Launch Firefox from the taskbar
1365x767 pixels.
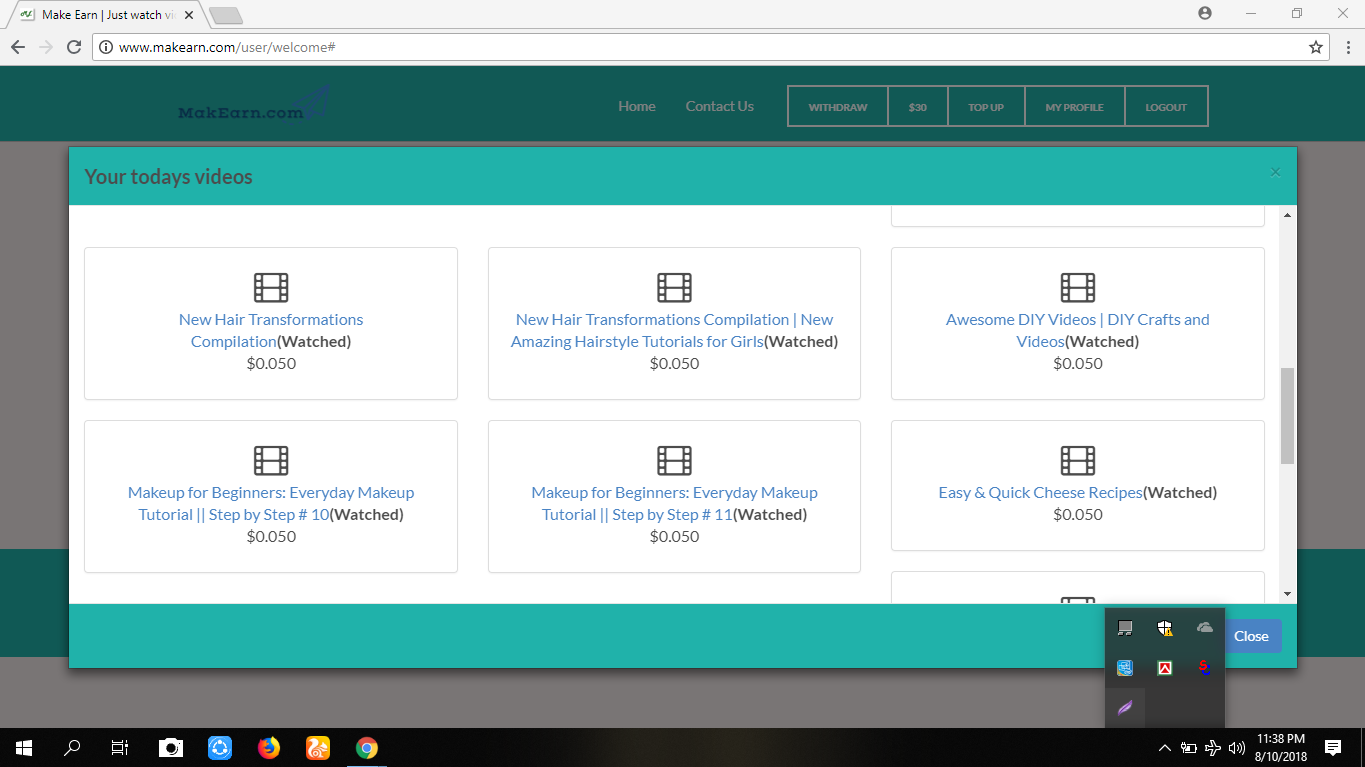(269, 747)
